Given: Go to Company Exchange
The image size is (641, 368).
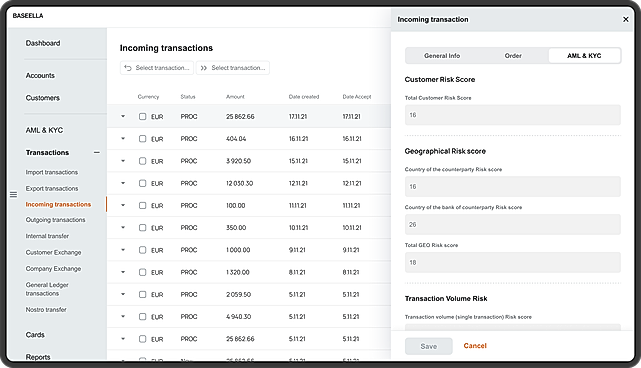Looking at the screenshot, I should [54, 269].
